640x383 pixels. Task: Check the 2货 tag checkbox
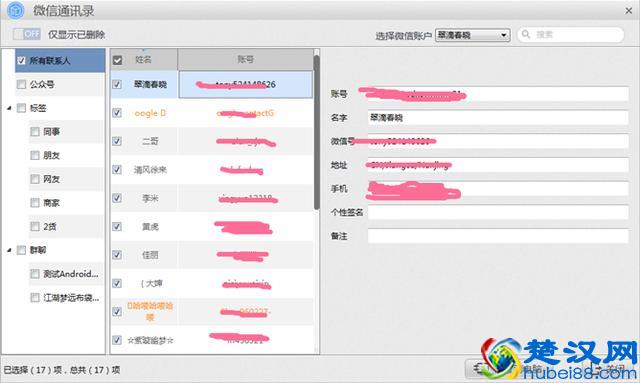pos(35,227)
